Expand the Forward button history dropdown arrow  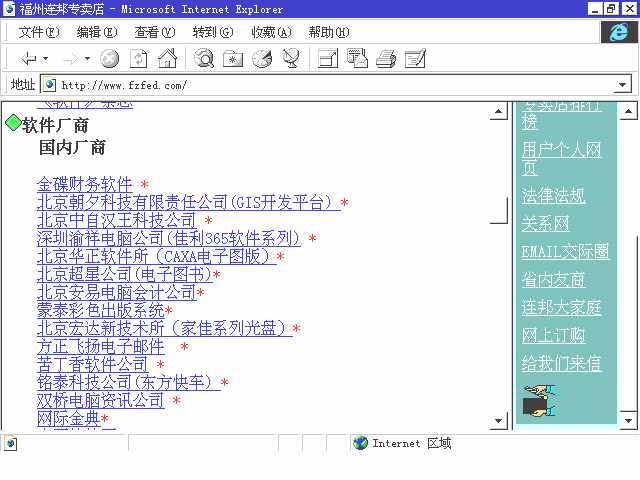(87, 59)
